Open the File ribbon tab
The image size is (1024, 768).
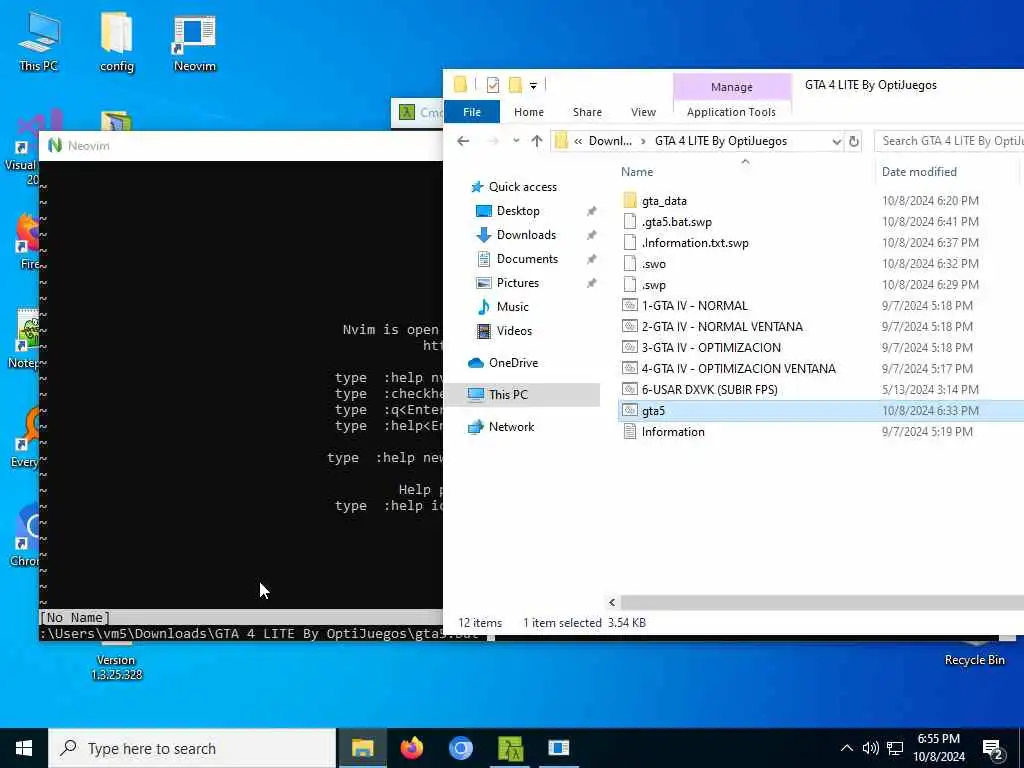472,112
